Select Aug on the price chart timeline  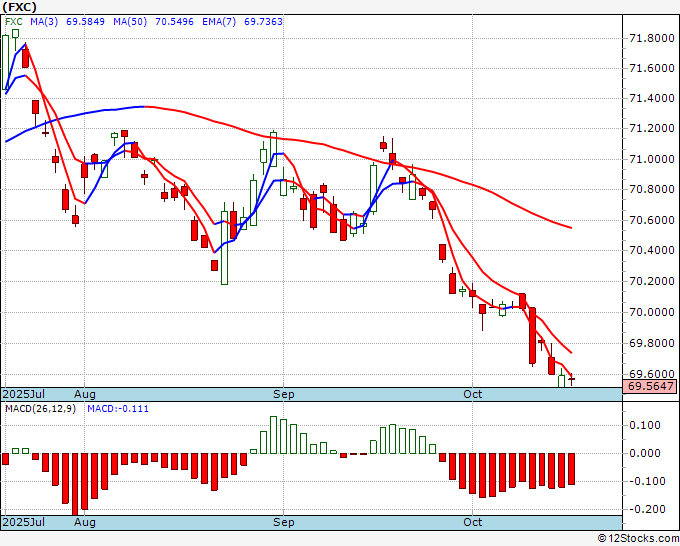pos(85,394)
